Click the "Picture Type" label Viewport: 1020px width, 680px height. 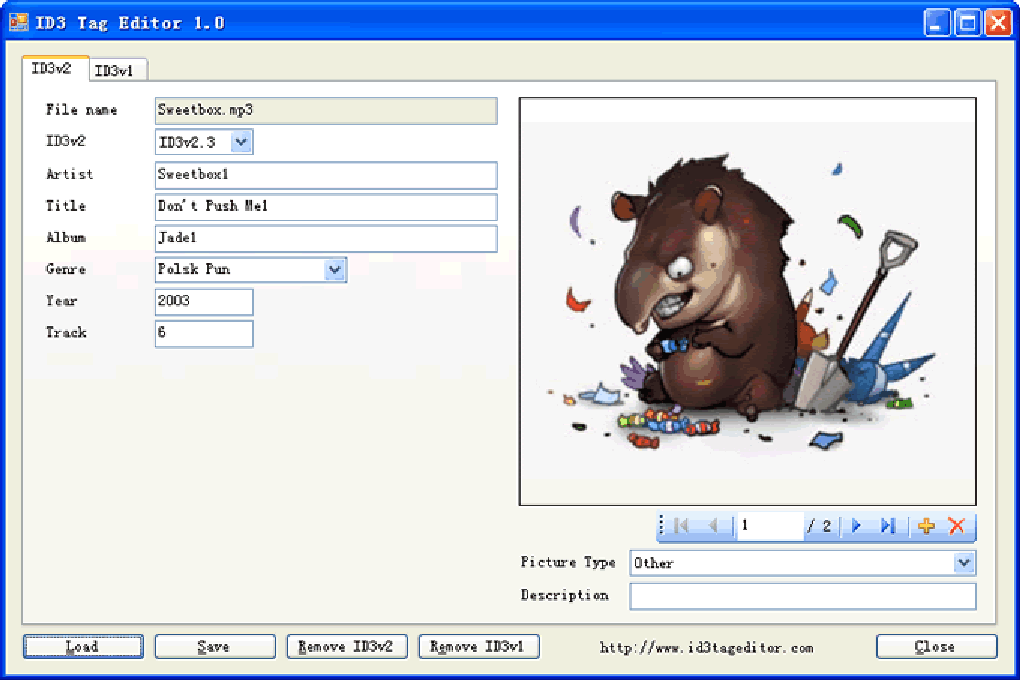point(567,563)
